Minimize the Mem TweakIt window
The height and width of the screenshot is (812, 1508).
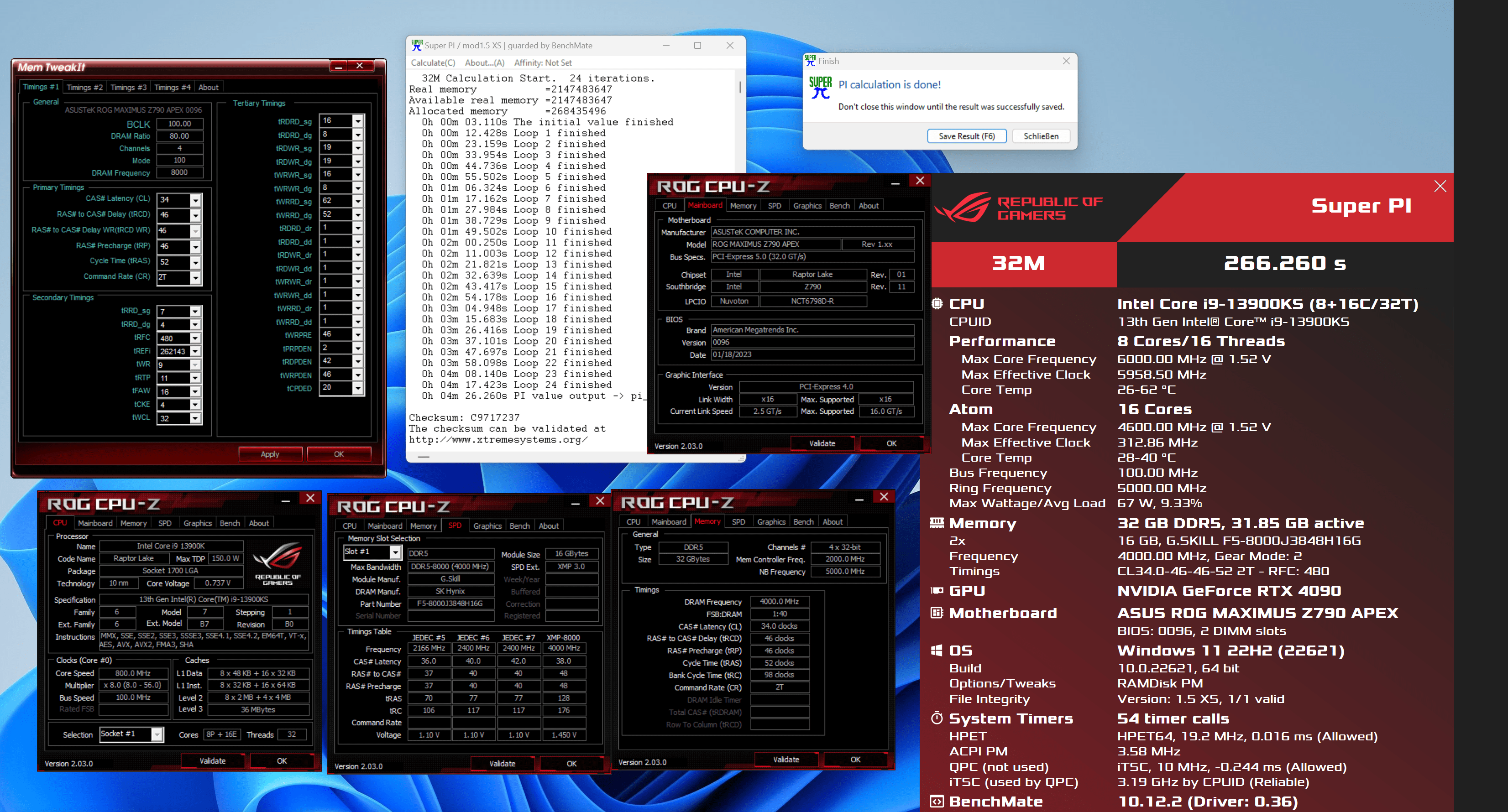pos(338,66)
